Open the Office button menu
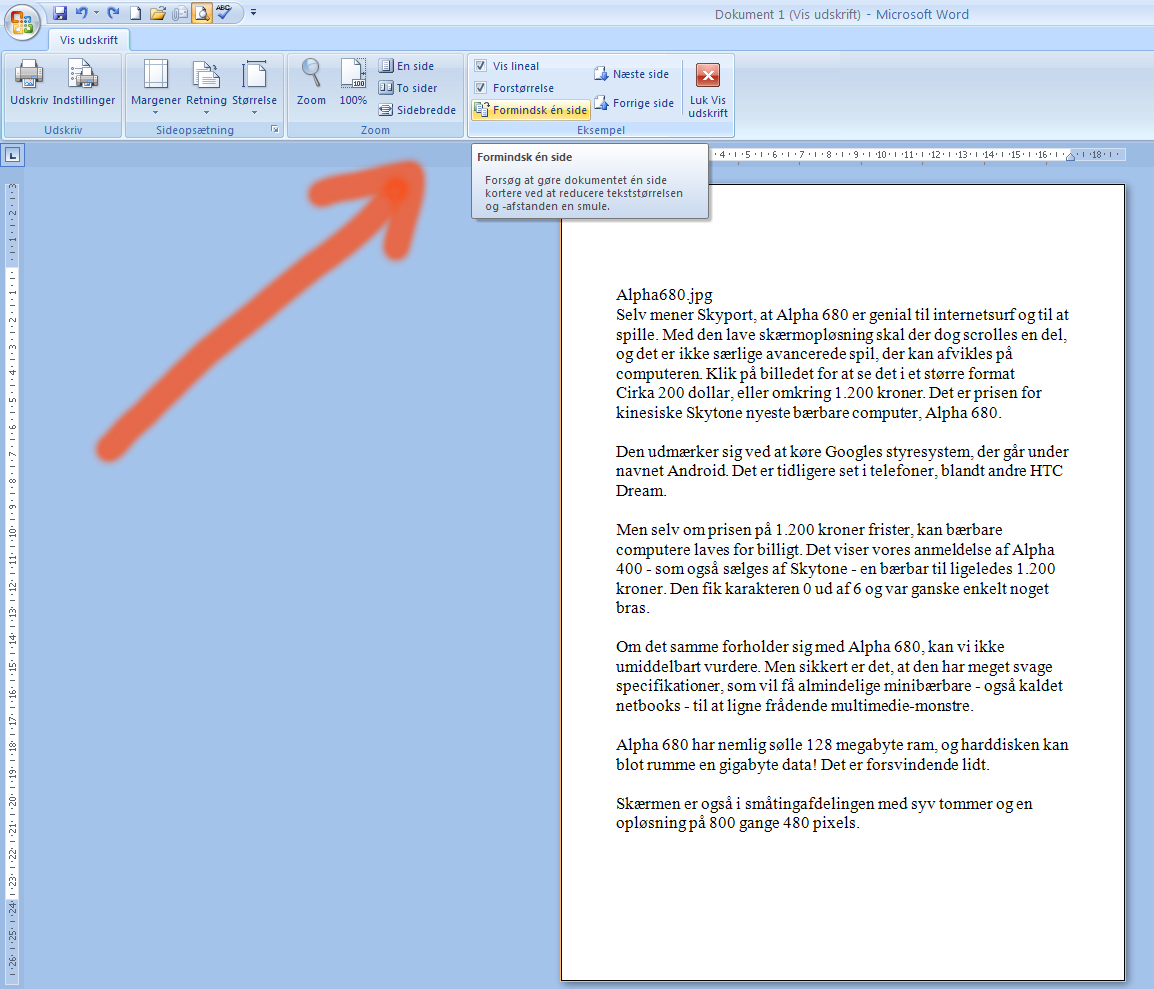Image resolution: width=1154 pixels, height=989 pixels. coord(22,21)
